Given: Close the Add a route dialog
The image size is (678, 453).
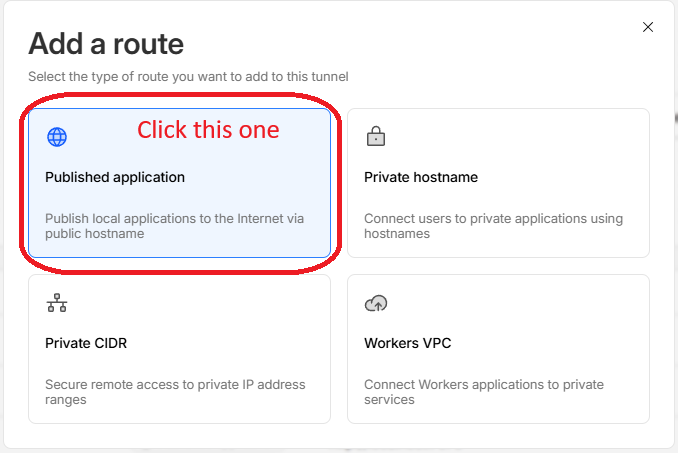Looking at the screenshot, I should pos(648,27).
